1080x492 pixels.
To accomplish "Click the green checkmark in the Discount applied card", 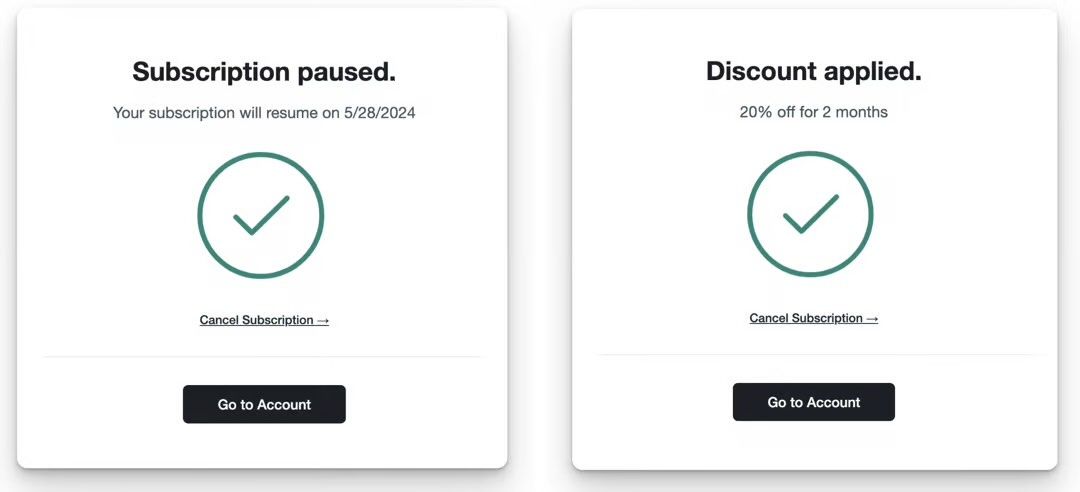I will coord(810,213).
